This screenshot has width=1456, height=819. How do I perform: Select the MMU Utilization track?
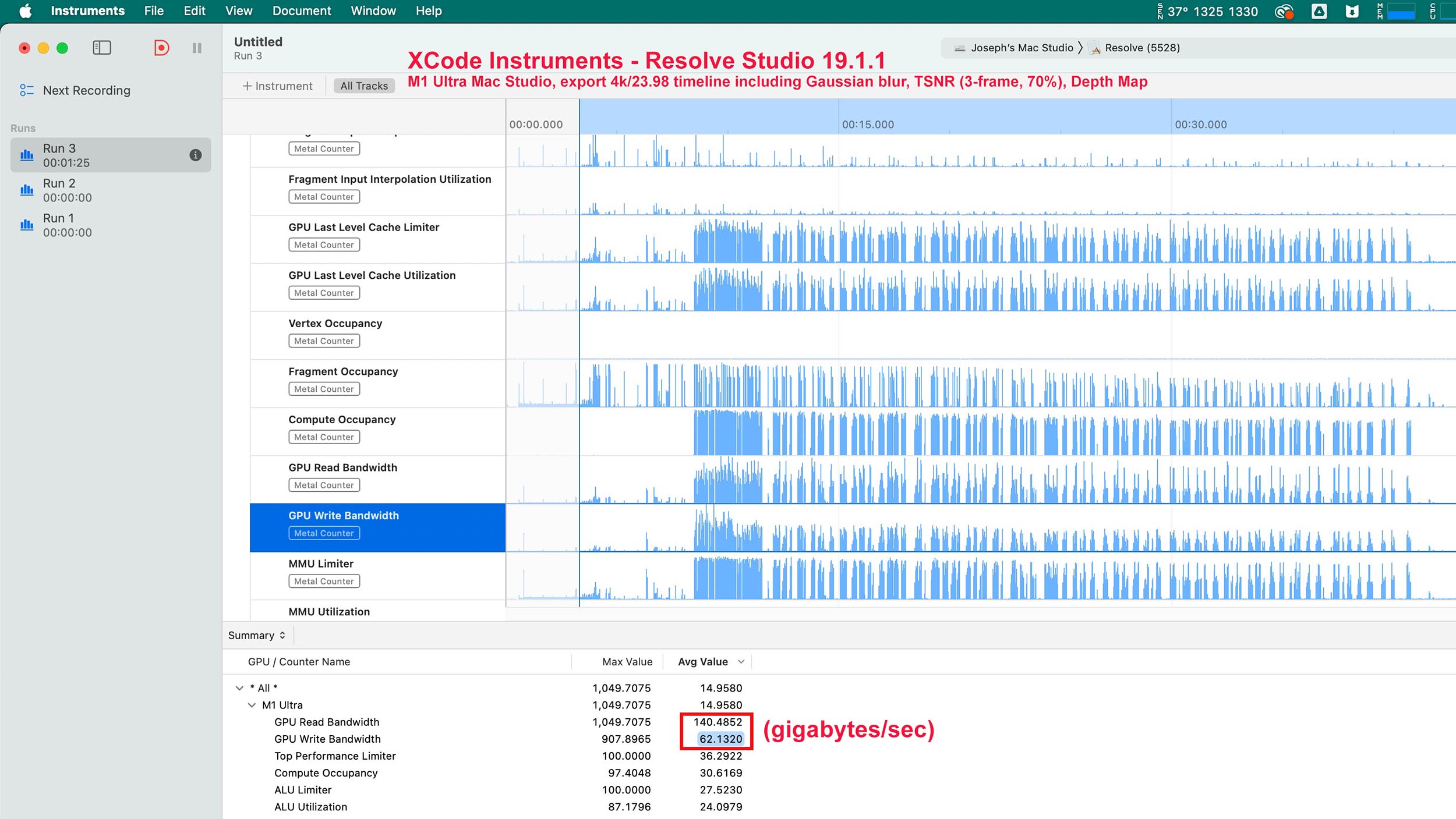pyautogui.click(x=377, y=611)
